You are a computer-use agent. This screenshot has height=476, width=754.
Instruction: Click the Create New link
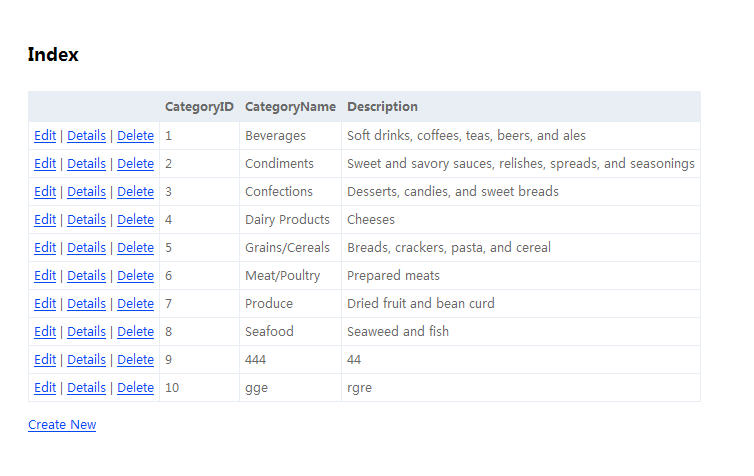click(62, 425)
